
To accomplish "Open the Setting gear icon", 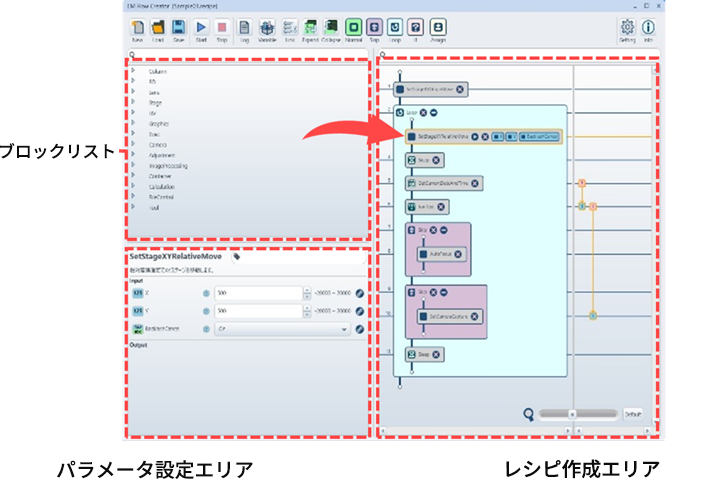I will point(627,30).
